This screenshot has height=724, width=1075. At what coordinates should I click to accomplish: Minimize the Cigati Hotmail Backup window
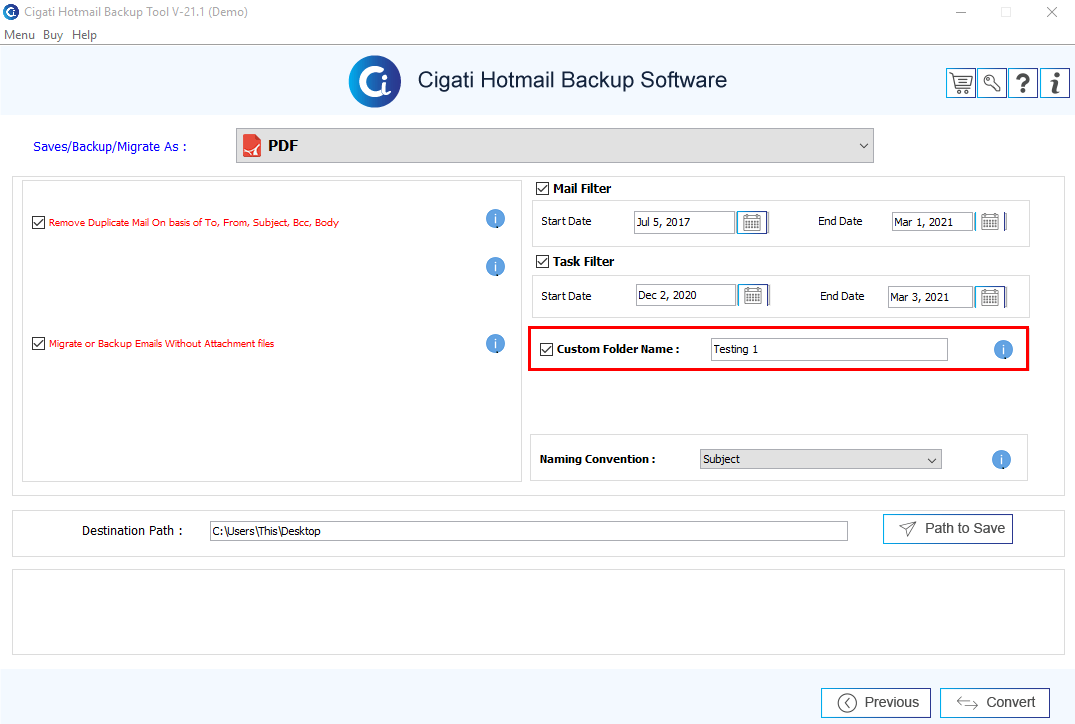click(x=961, y=12)
